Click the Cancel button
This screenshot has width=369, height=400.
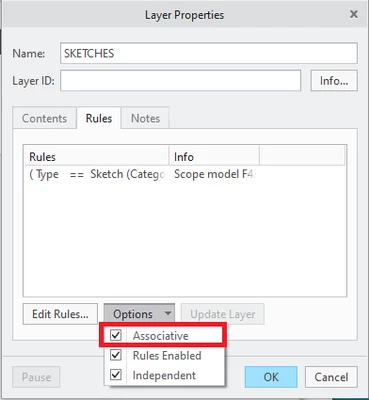coord(331,377)
